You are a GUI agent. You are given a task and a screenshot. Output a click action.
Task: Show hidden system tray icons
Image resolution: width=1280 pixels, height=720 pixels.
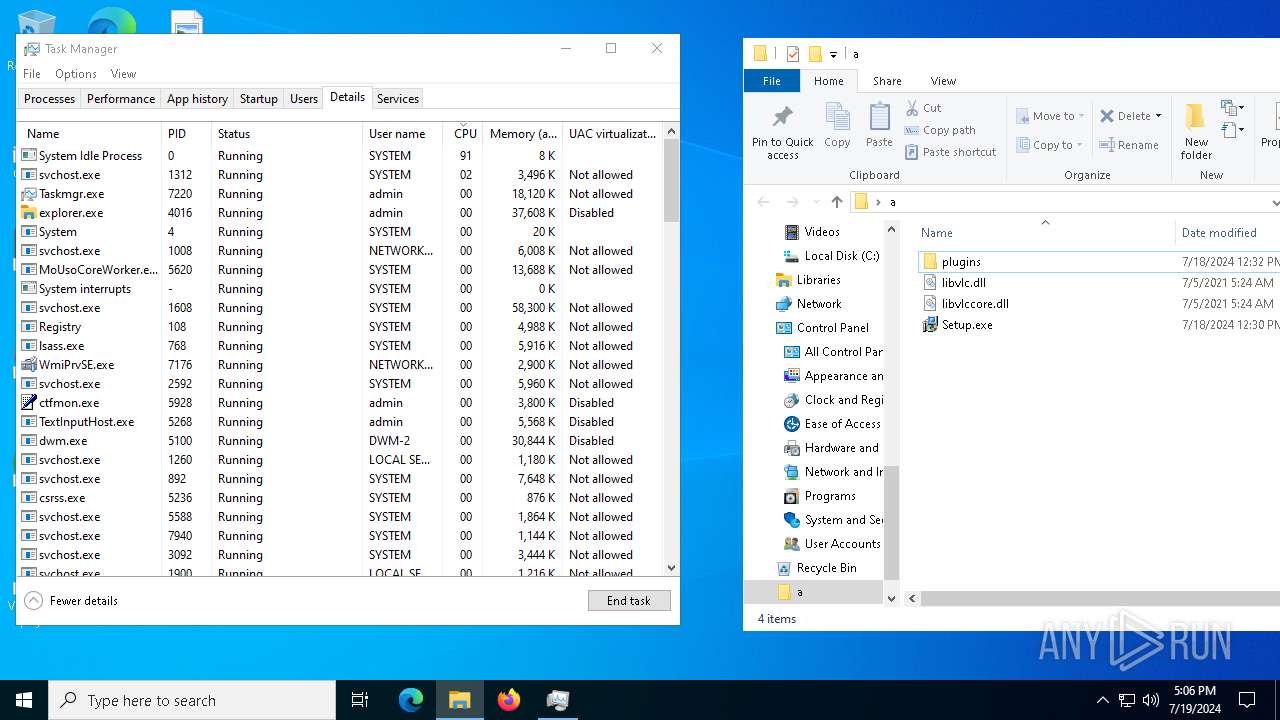(1102, 700)
